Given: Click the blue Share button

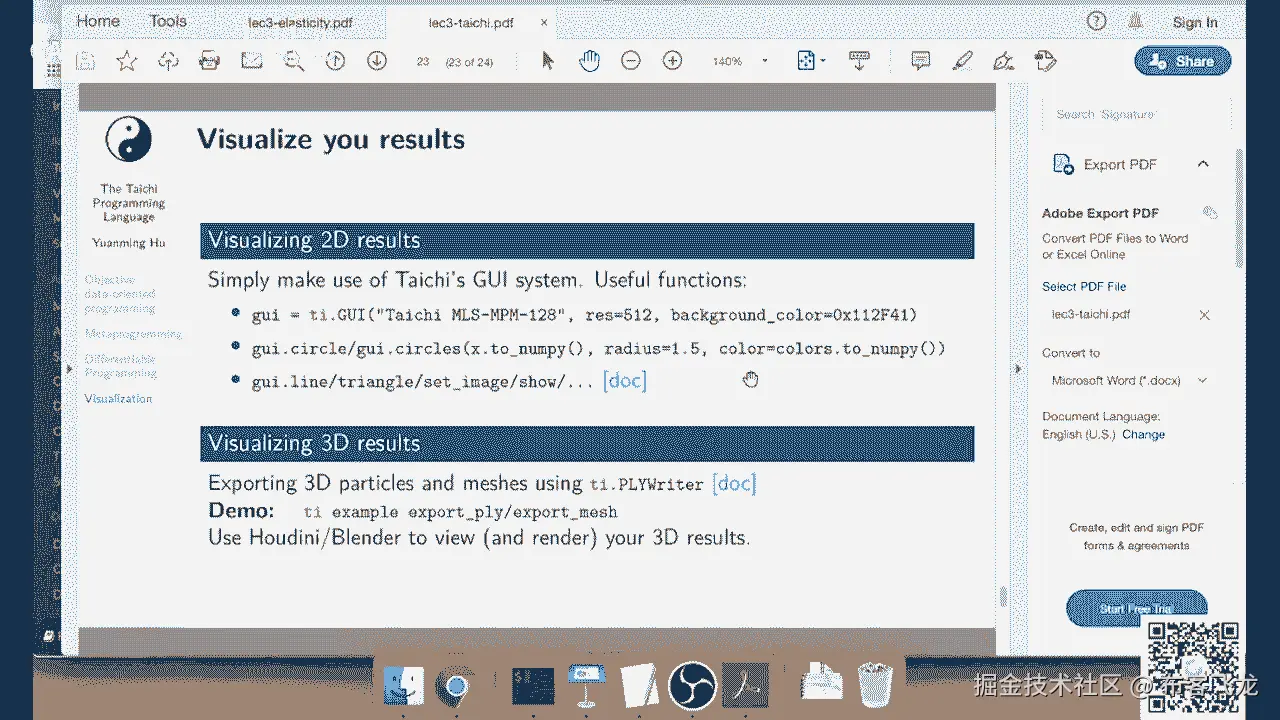Looking at the screenshot, I should point(1183,61).
